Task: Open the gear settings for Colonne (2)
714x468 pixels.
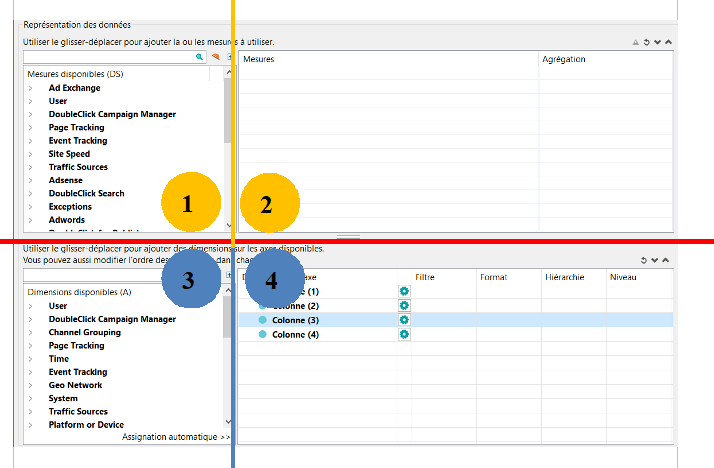Action: pos(404,305)
